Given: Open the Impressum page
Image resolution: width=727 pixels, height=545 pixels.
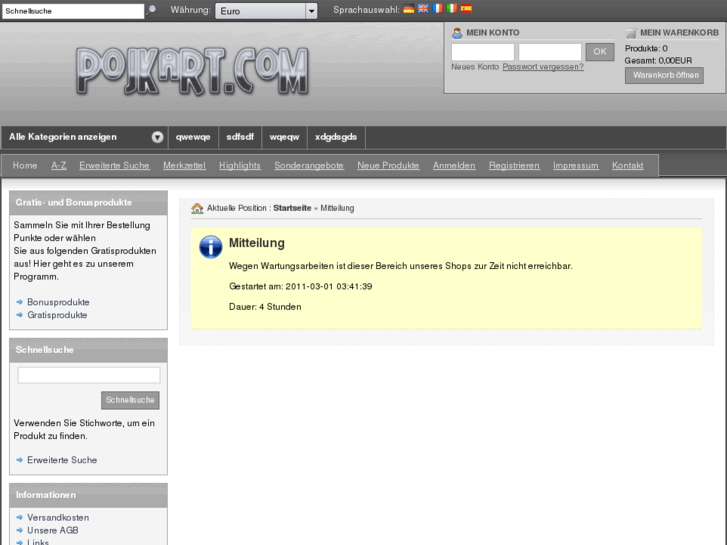Looking at the screenshot, I should 575,166.
